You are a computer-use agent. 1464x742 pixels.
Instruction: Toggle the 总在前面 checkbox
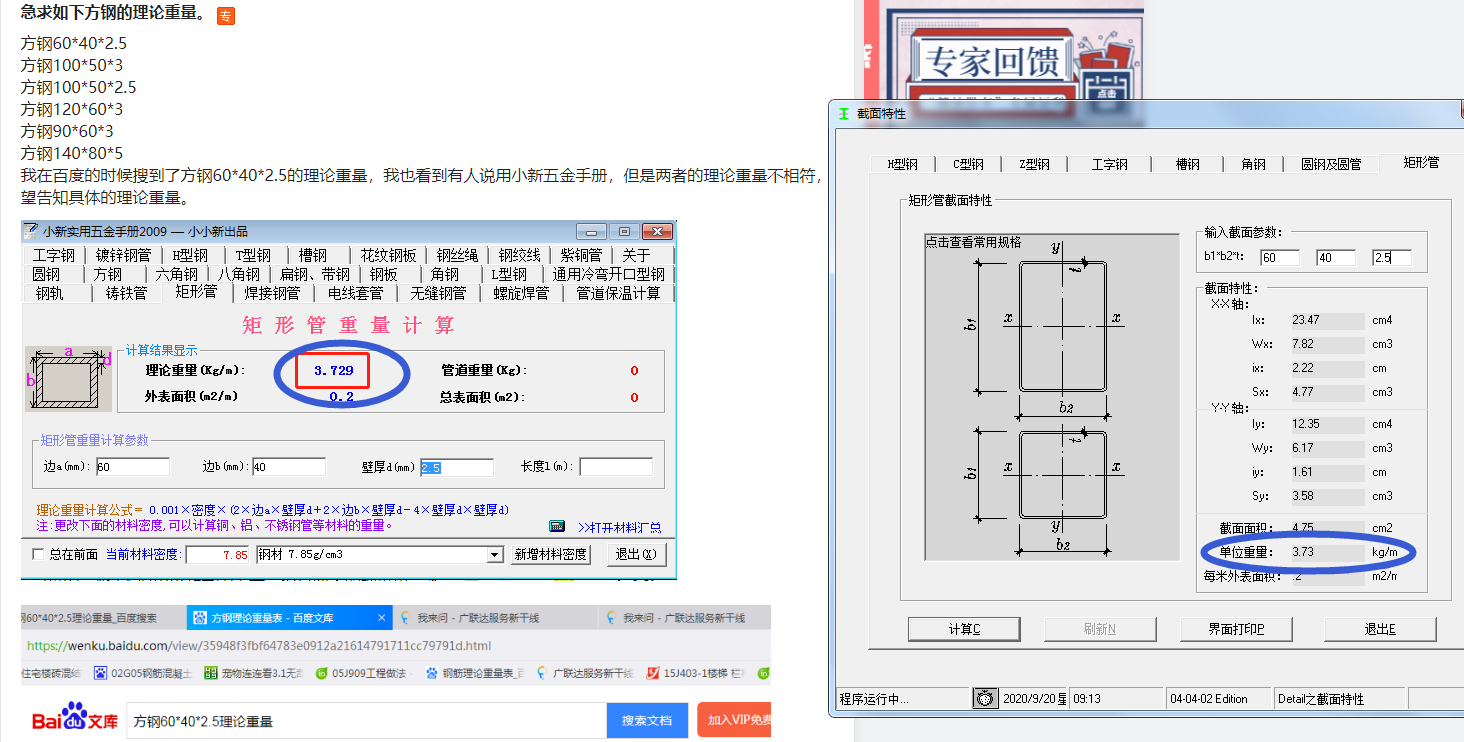pyautogui.click(x=39, y=554)
